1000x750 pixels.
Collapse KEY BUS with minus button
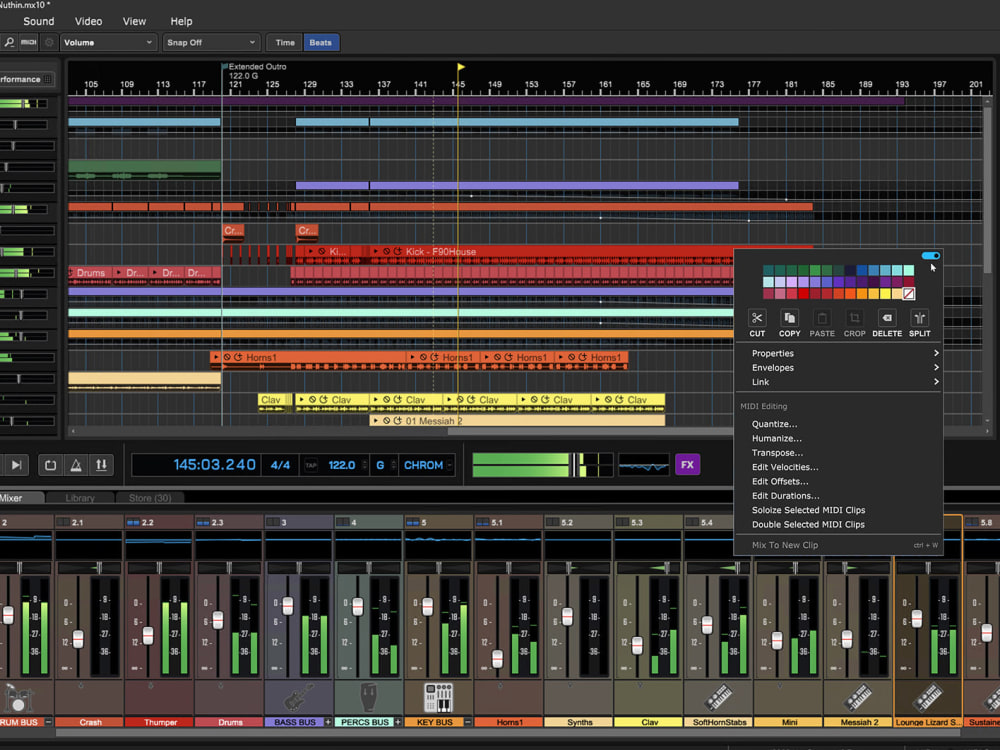(x=468, y=723)
